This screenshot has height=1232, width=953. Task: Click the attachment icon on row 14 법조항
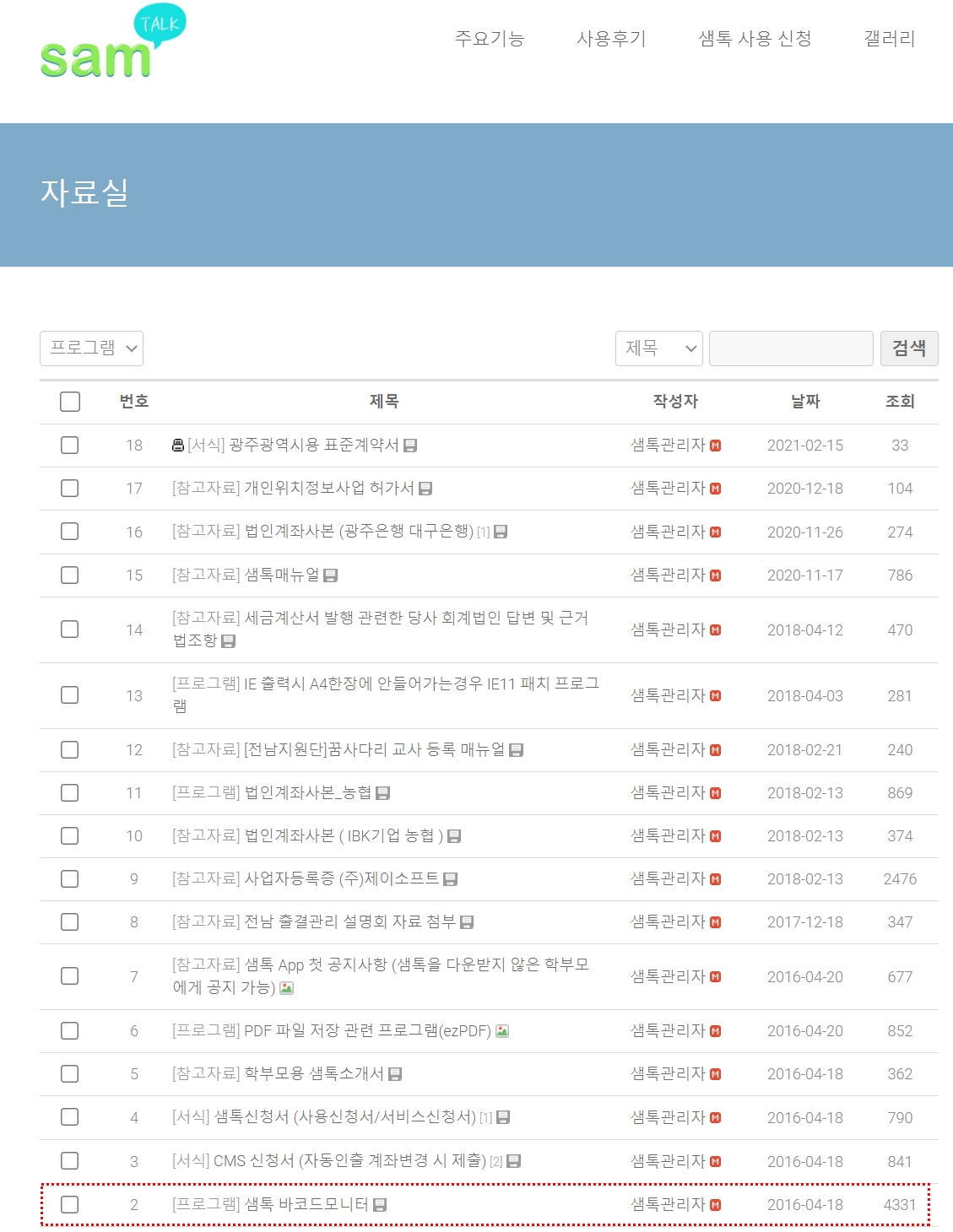tap(228, 641)
